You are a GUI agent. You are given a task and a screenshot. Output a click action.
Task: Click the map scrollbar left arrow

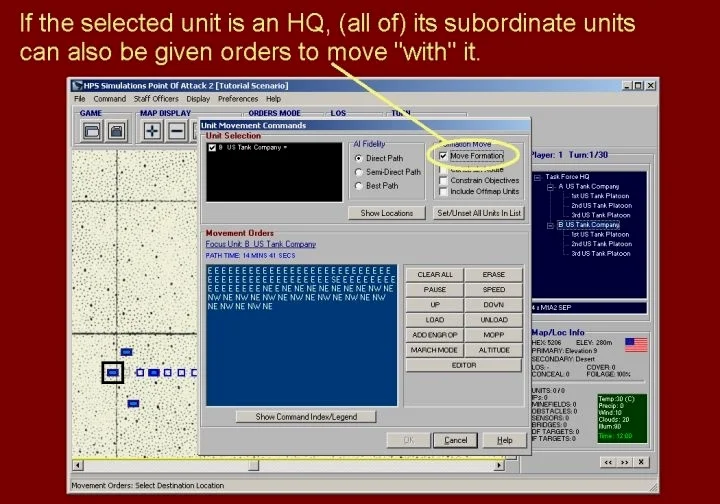[78, 465]
